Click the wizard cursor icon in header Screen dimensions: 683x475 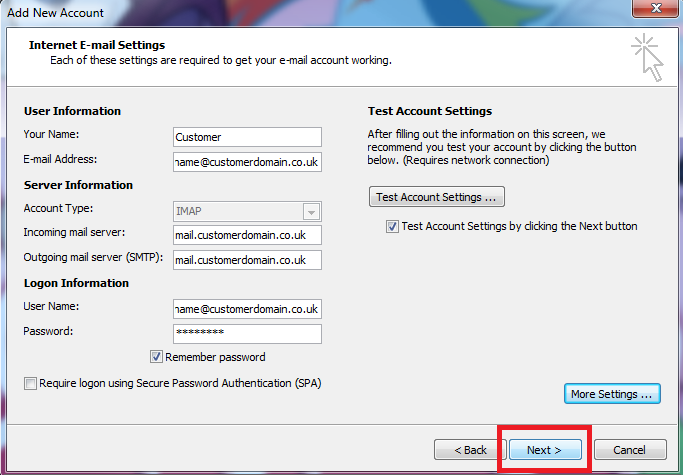646,57
